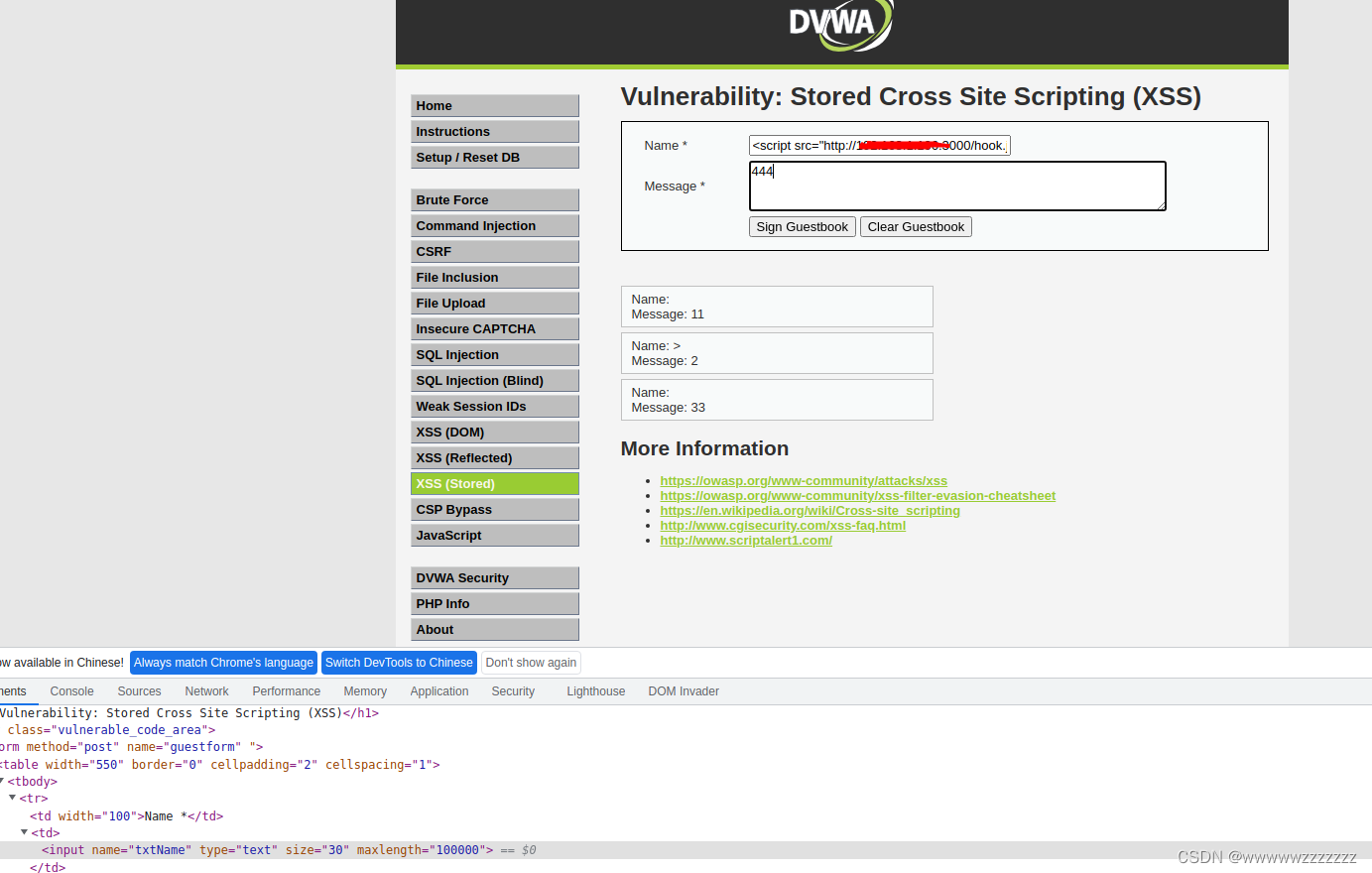This screenshot has height=873, width=1372.
Task: Go to Insecure CAPTCHA
Action: (x=495, y=329)
